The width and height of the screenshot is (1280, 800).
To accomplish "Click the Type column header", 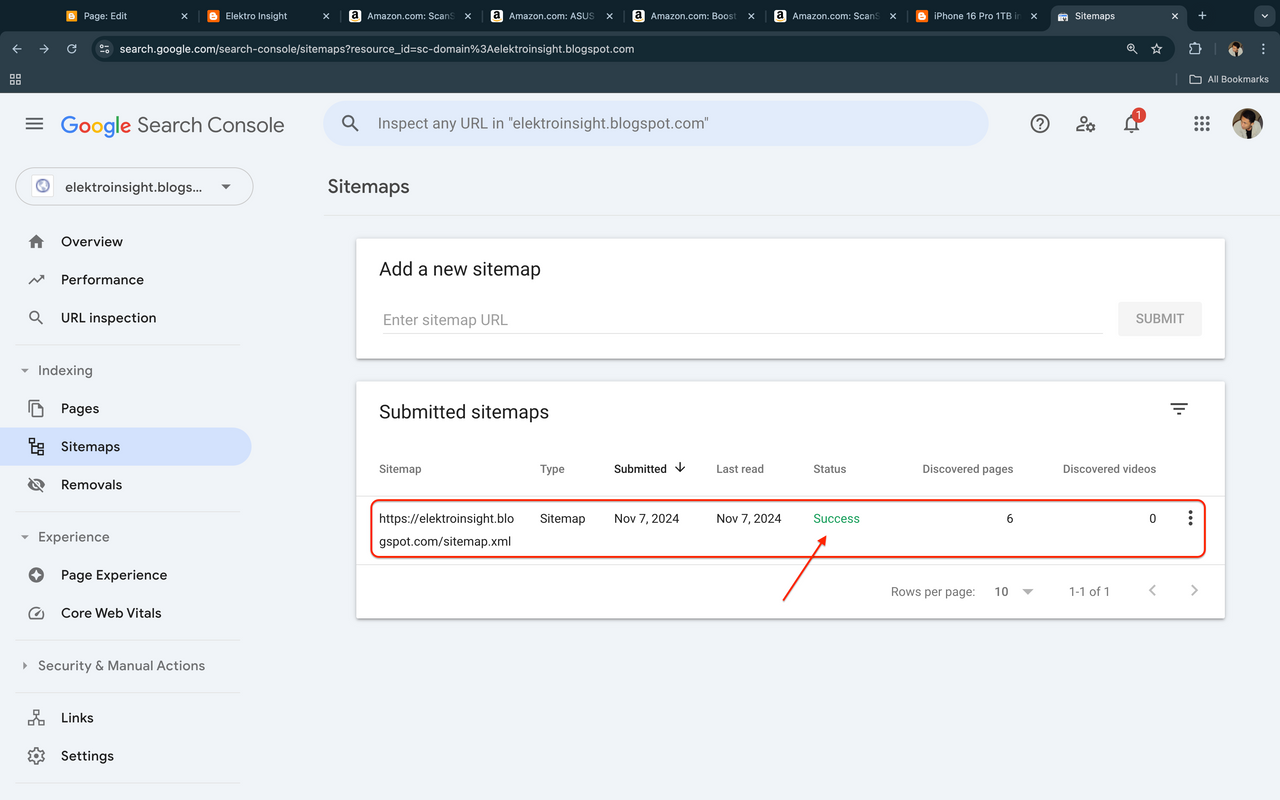I will point(552,469).
